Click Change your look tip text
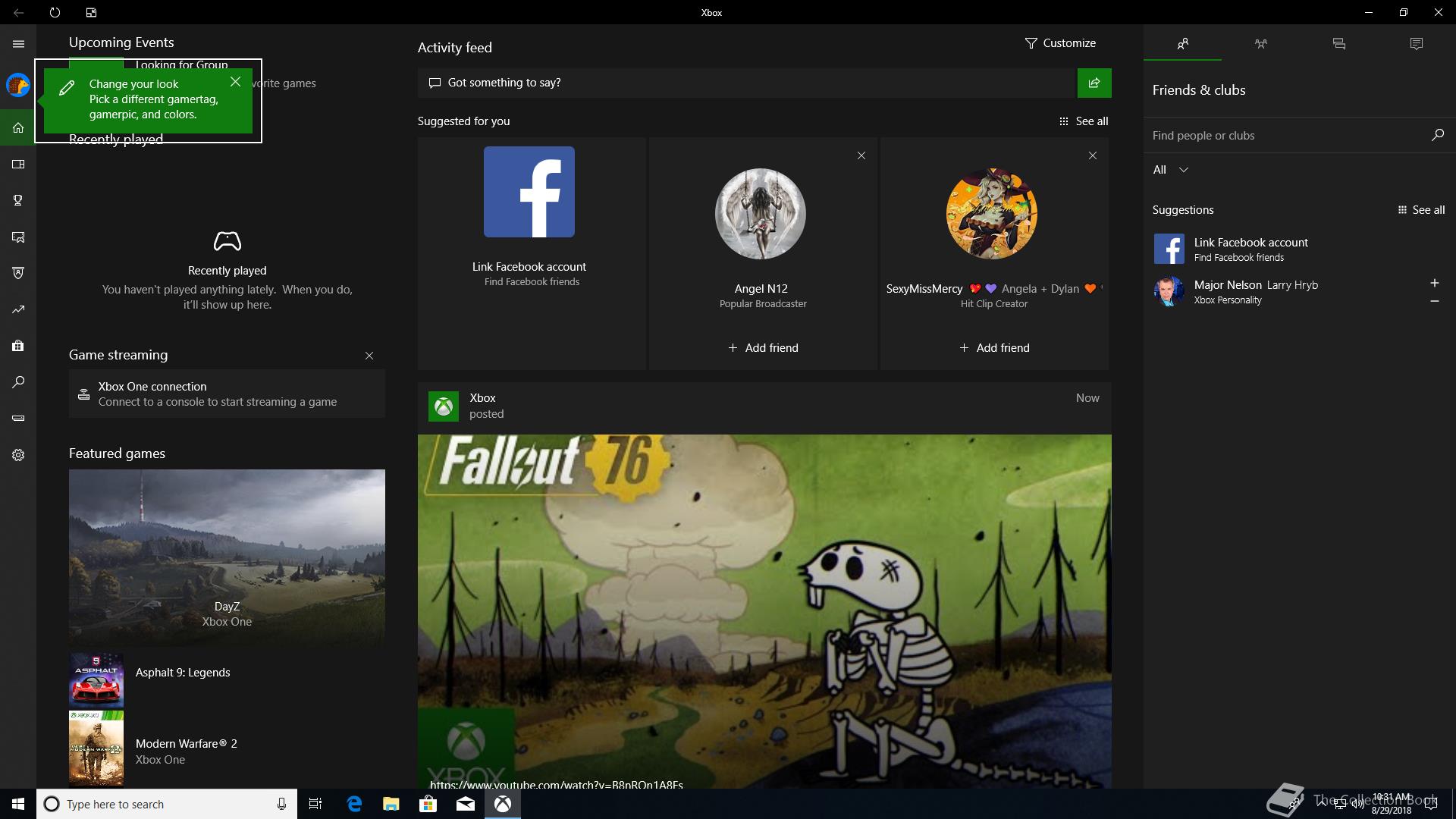 pos(133,84)
